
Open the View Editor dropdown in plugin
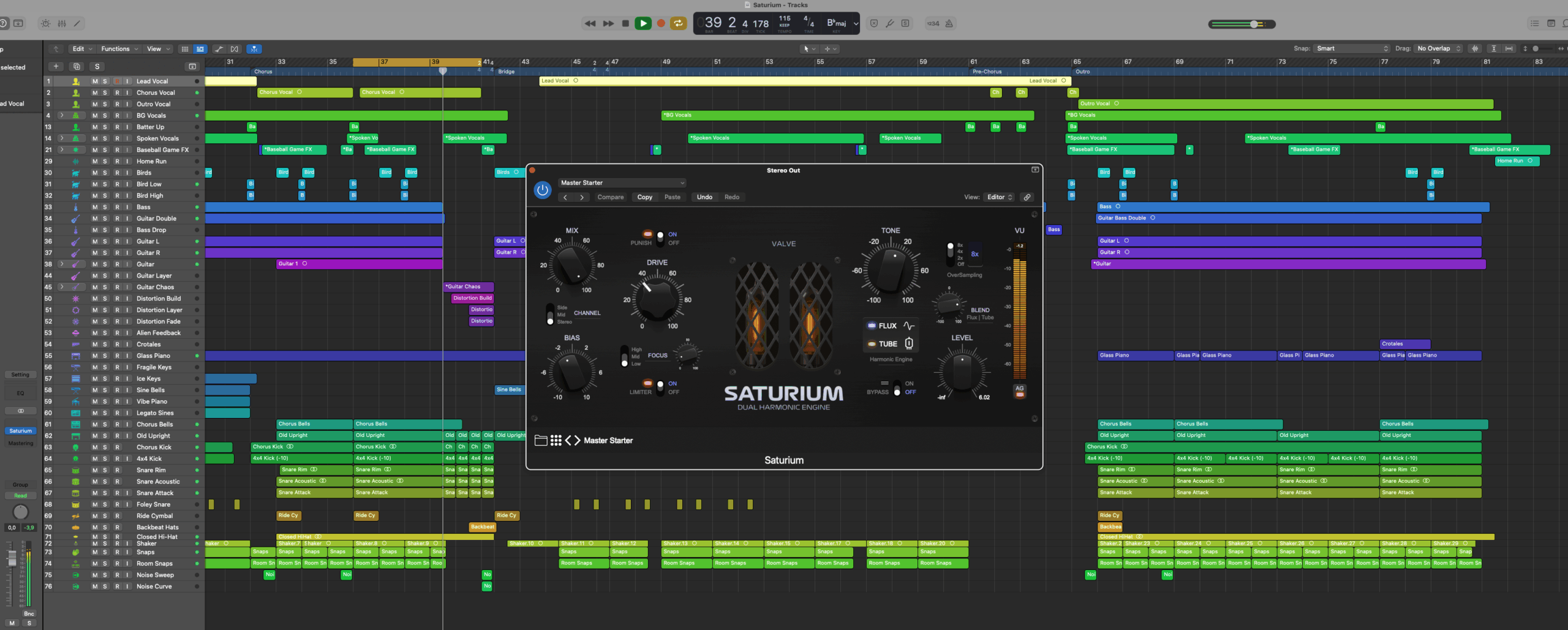999,197
